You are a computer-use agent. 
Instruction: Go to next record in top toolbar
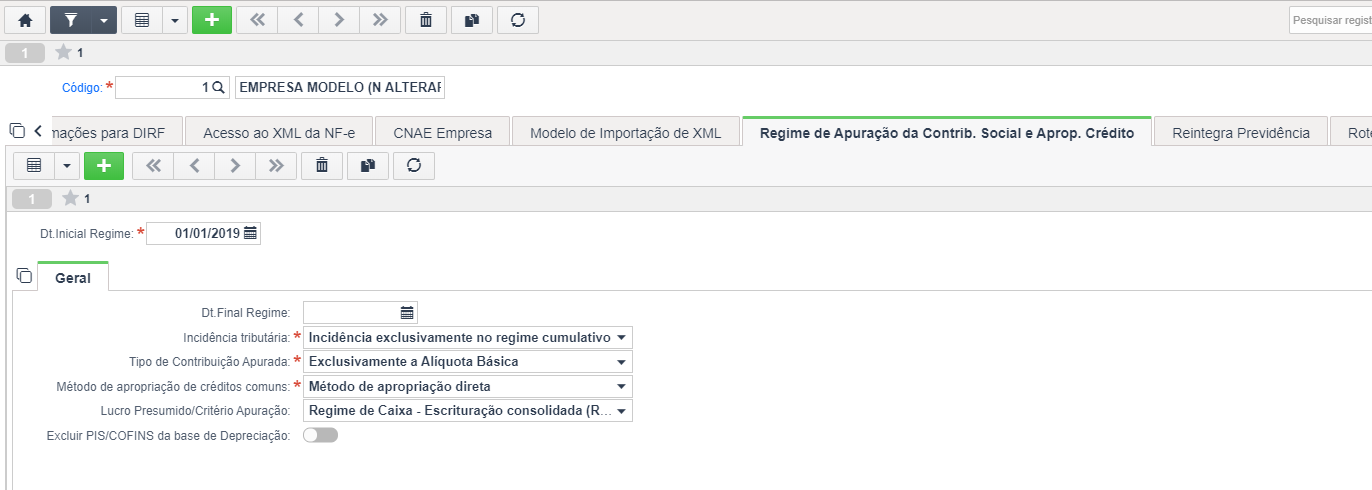(338, 20)
